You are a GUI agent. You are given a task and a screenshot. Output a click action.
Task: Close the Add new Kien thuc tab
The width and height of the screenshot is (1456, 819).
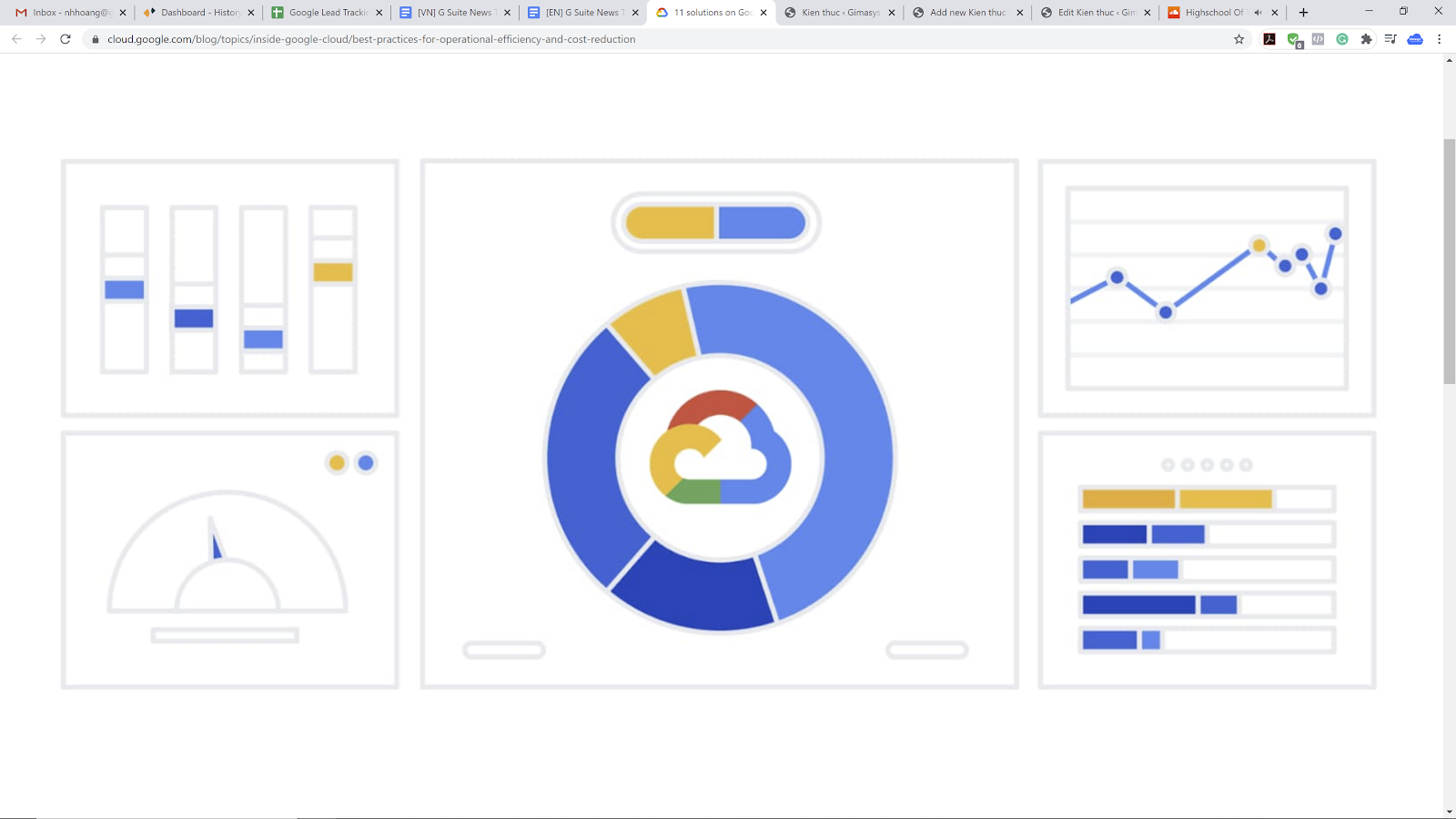tap(1020, 13)
